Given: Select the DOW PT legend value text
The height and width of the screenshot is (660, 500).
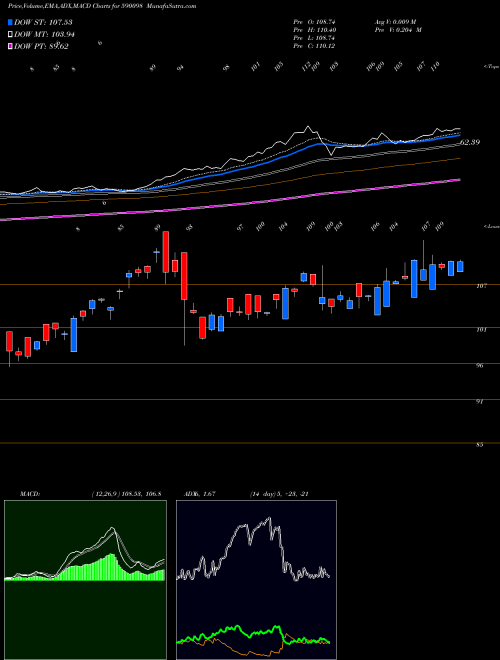Looking at the screenshot, I should coord(41,47).
